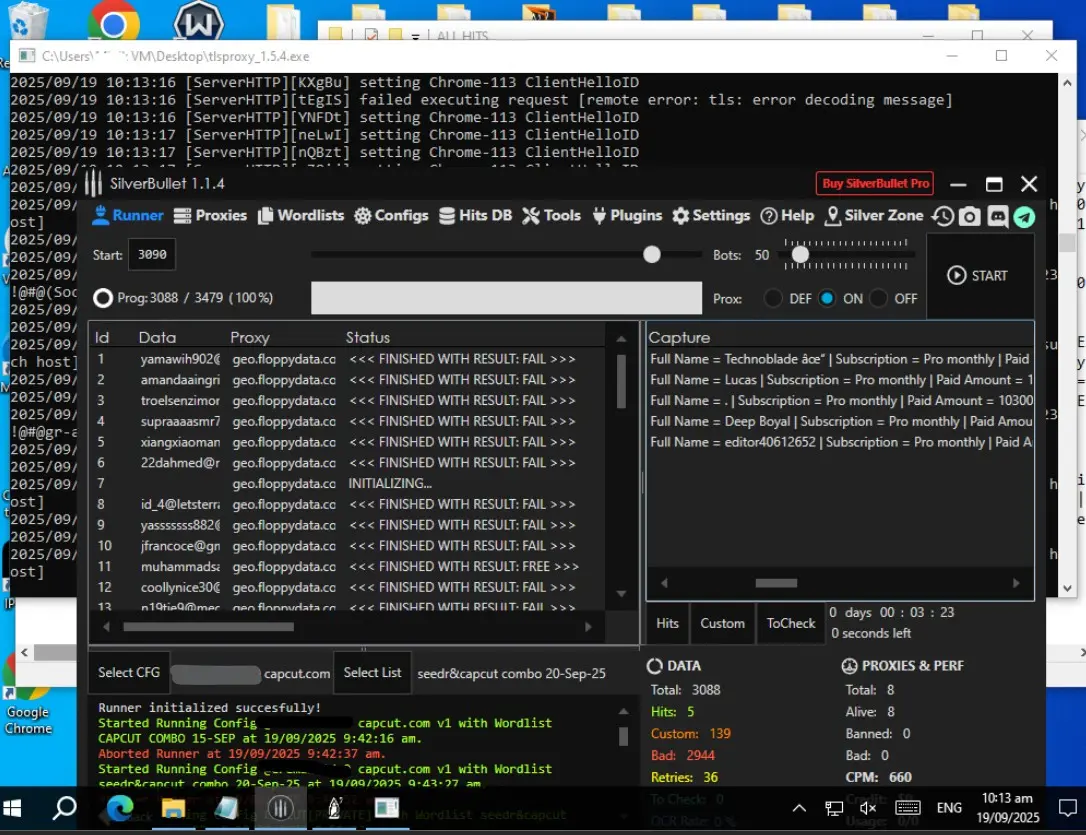Image resolution: width=1086 pixels, height=835 pixels.
Task: Open the Discord icon link
Action: point(997,217)
